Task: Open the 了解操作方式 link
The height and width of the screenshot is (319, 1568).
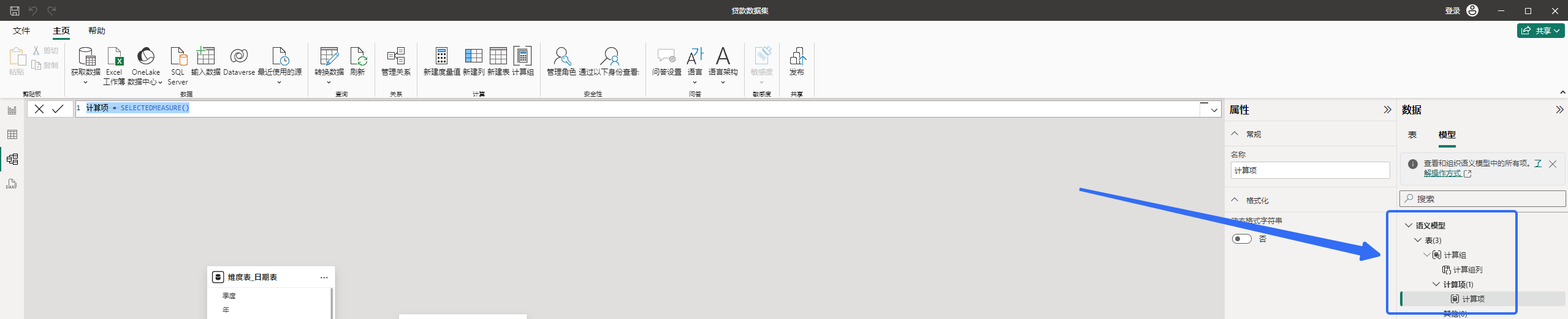Action: click(1442, 173)
